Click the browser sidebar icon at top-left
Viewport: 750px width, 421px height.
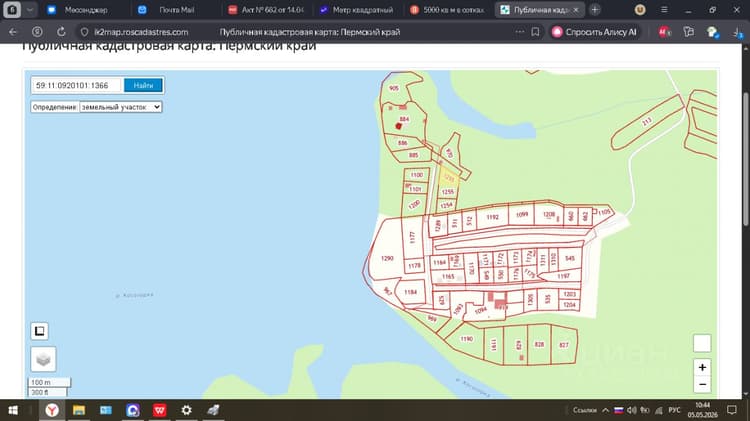pyautogui.click(x=12, y=10)
